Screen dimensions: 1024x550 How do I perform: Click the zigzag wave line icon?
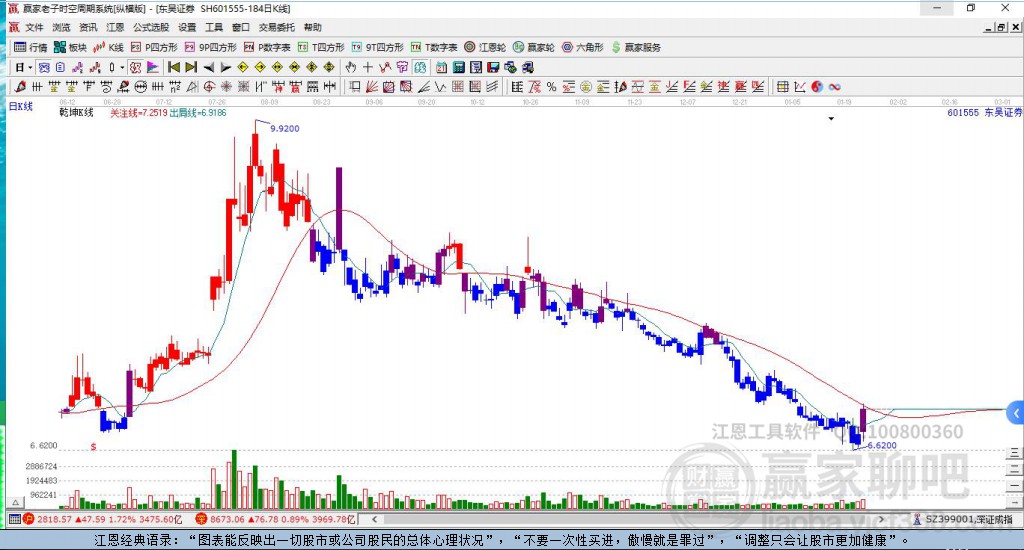[x=441, y=87]
